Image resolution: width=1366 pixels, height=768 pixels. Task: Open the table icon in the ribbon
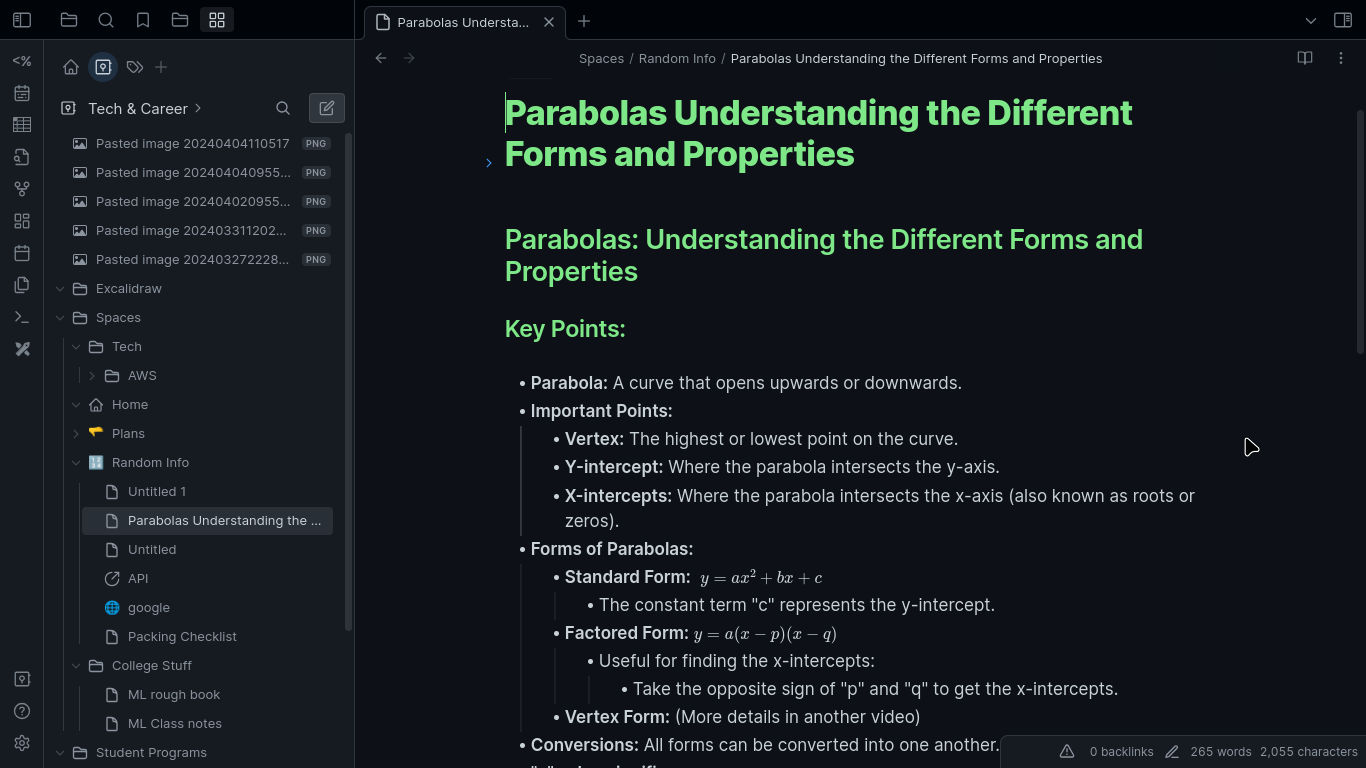click(x=22, y=125)
